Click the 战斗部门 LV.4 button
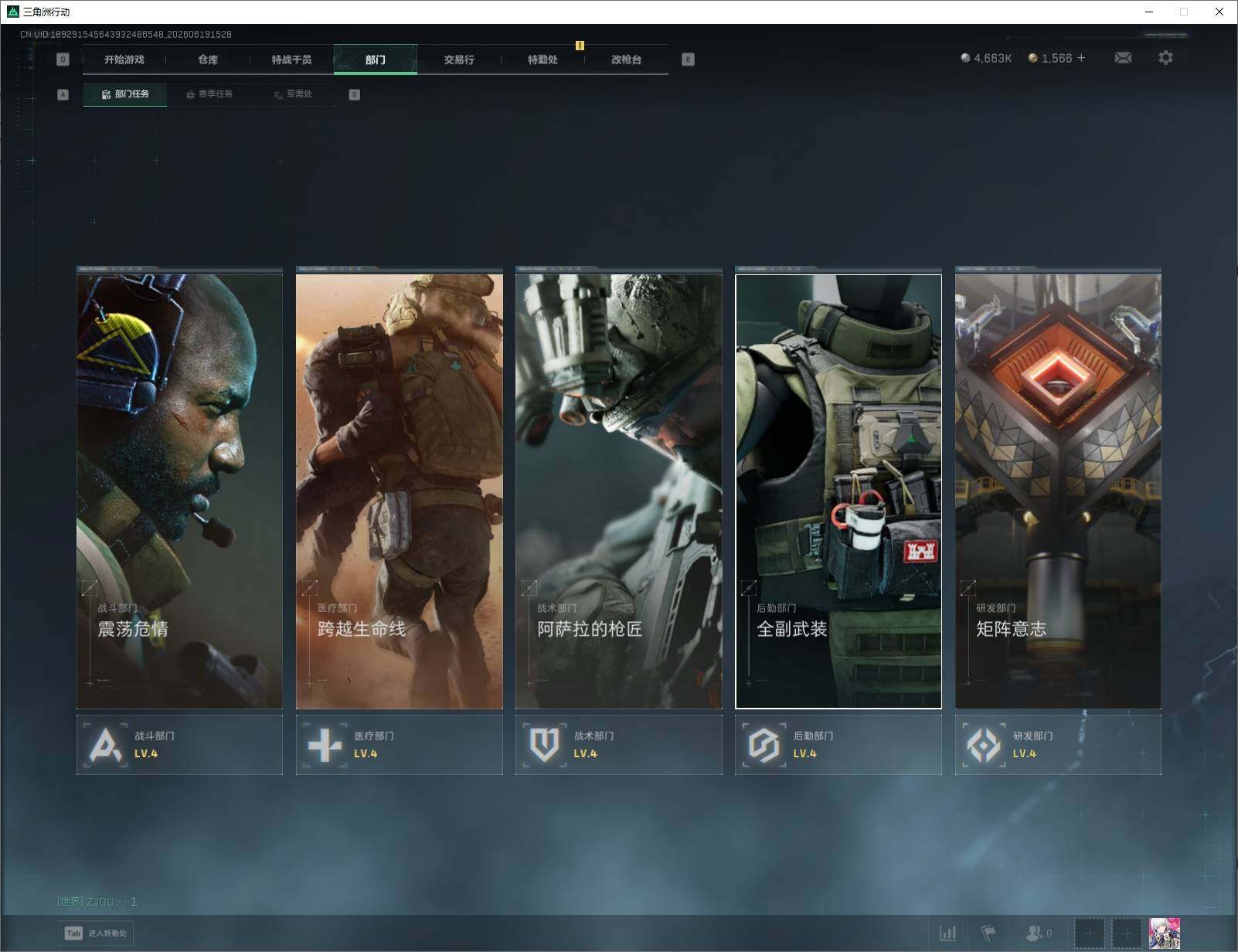Image resolution: width=1238 pixels, height=952 pixels. click(x=179, y=745)
